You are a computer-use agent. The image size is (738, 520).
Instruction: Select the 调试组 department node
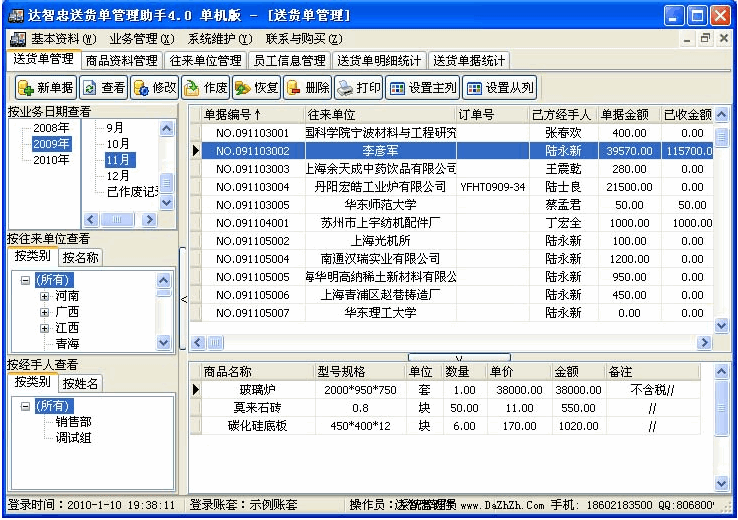[x=73, y=438]
